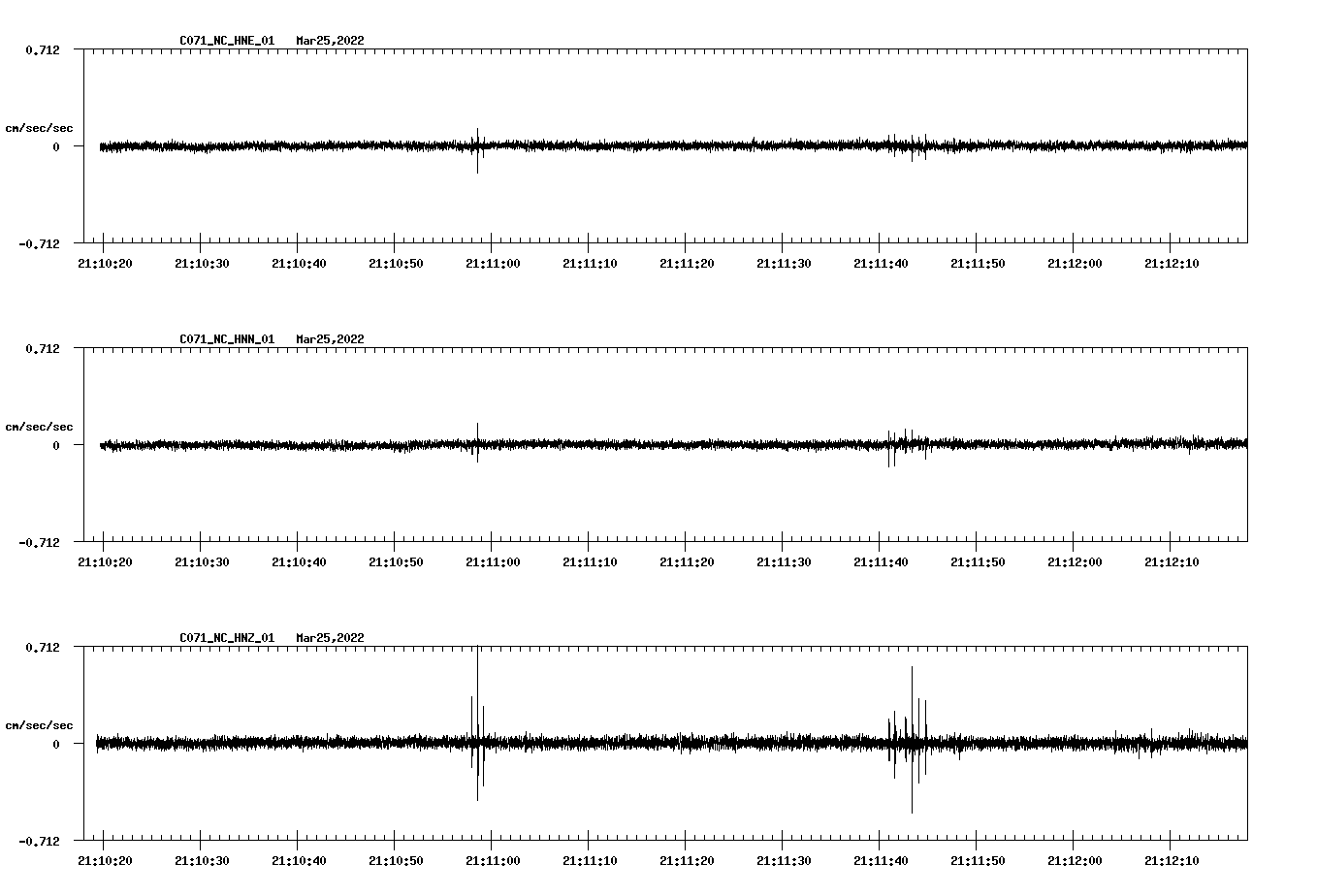Click 21:11:10 time label under HNN plot
This screenshot has height=896, width=1317.
[590, 562]
